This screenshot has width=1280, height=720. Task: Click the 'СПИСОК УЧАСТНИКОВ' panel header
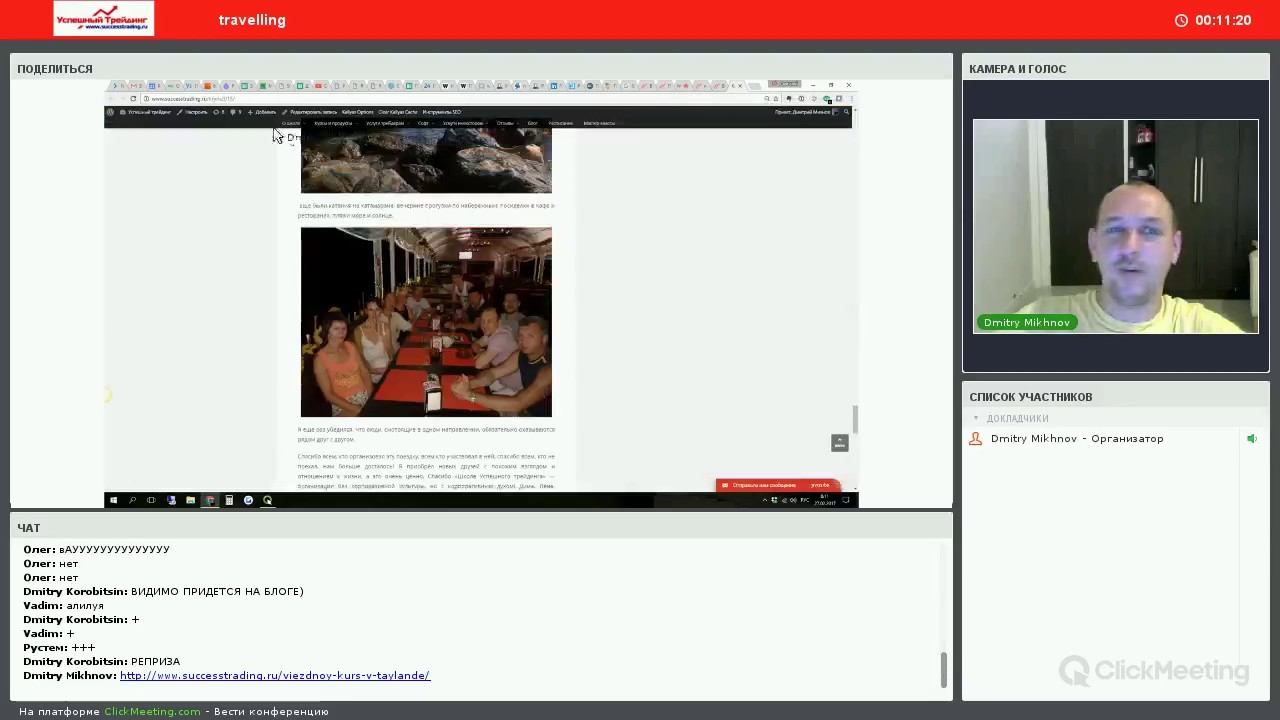point(1031,397)
